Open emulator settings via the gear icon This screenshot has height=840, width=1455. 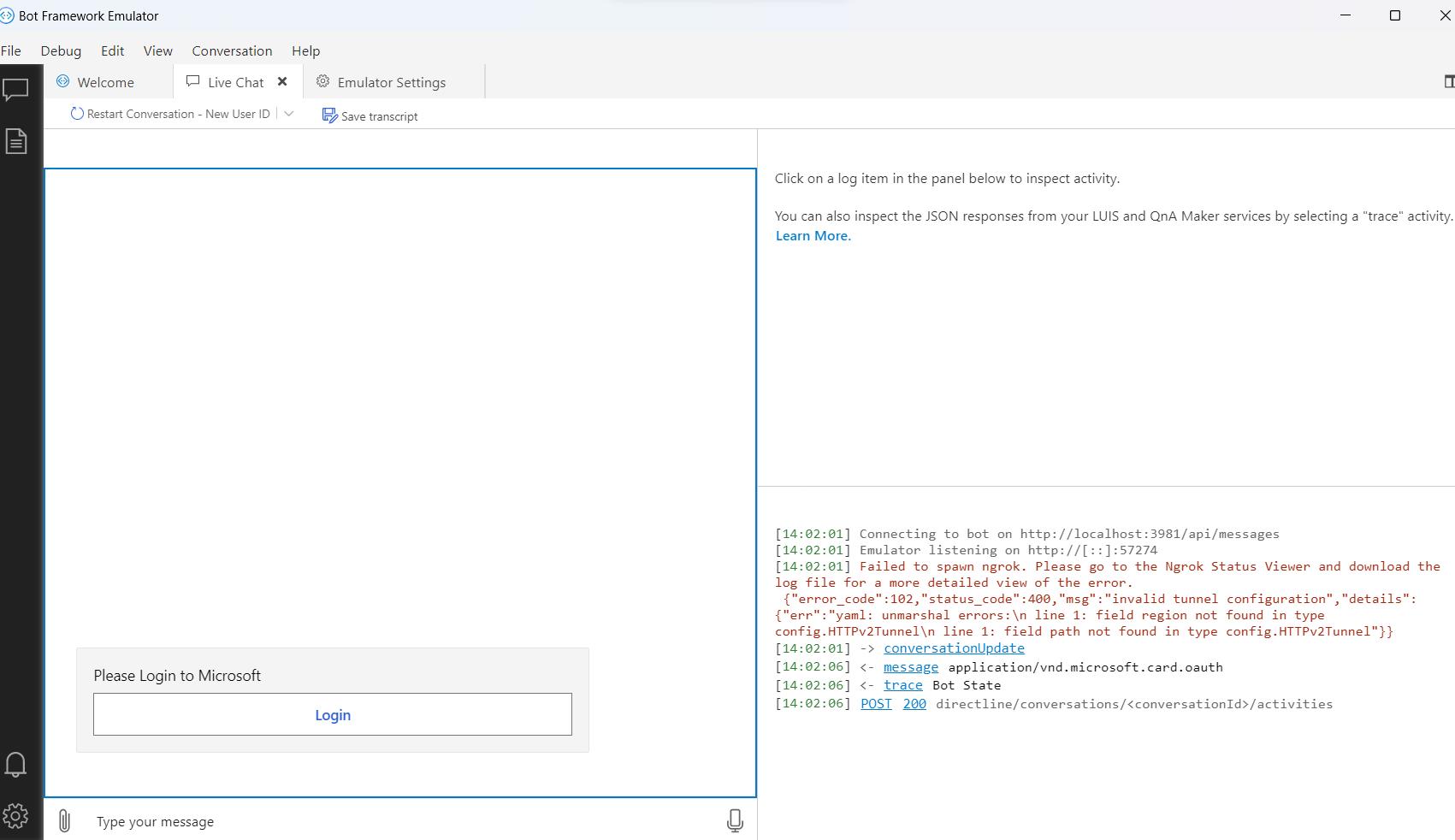(15, 815)
